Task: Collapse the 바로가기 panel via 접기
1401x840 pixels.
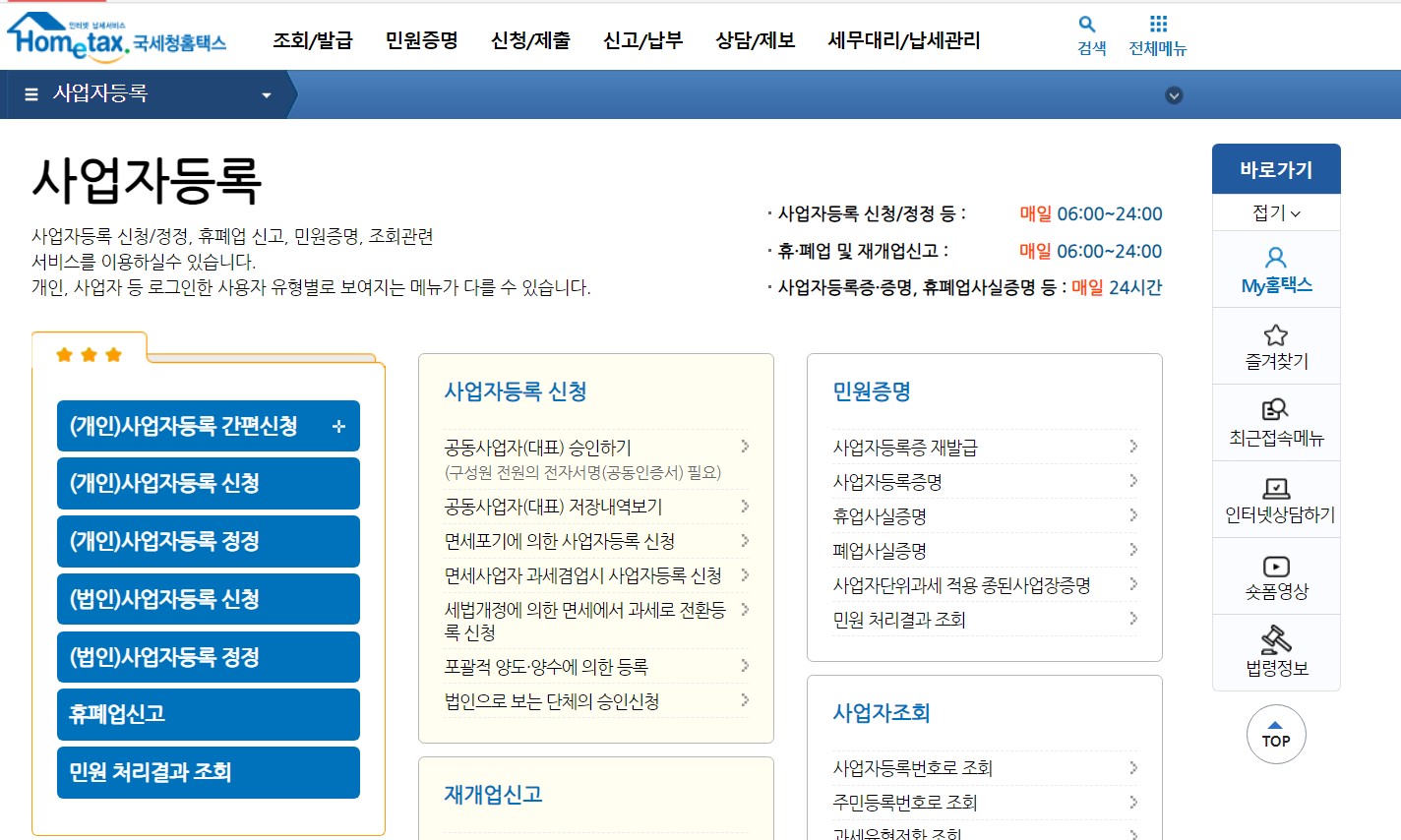Action: (1276, 211)
